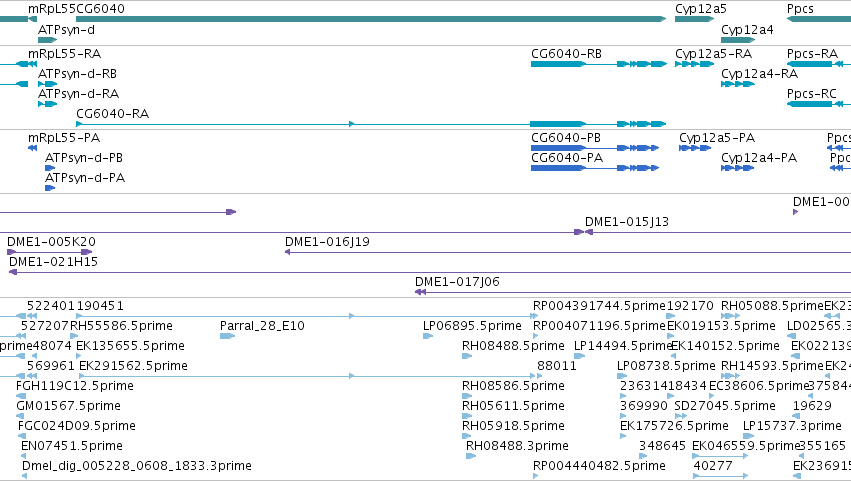Select the EK140152.5prime EST label

(x=726, y=346)
